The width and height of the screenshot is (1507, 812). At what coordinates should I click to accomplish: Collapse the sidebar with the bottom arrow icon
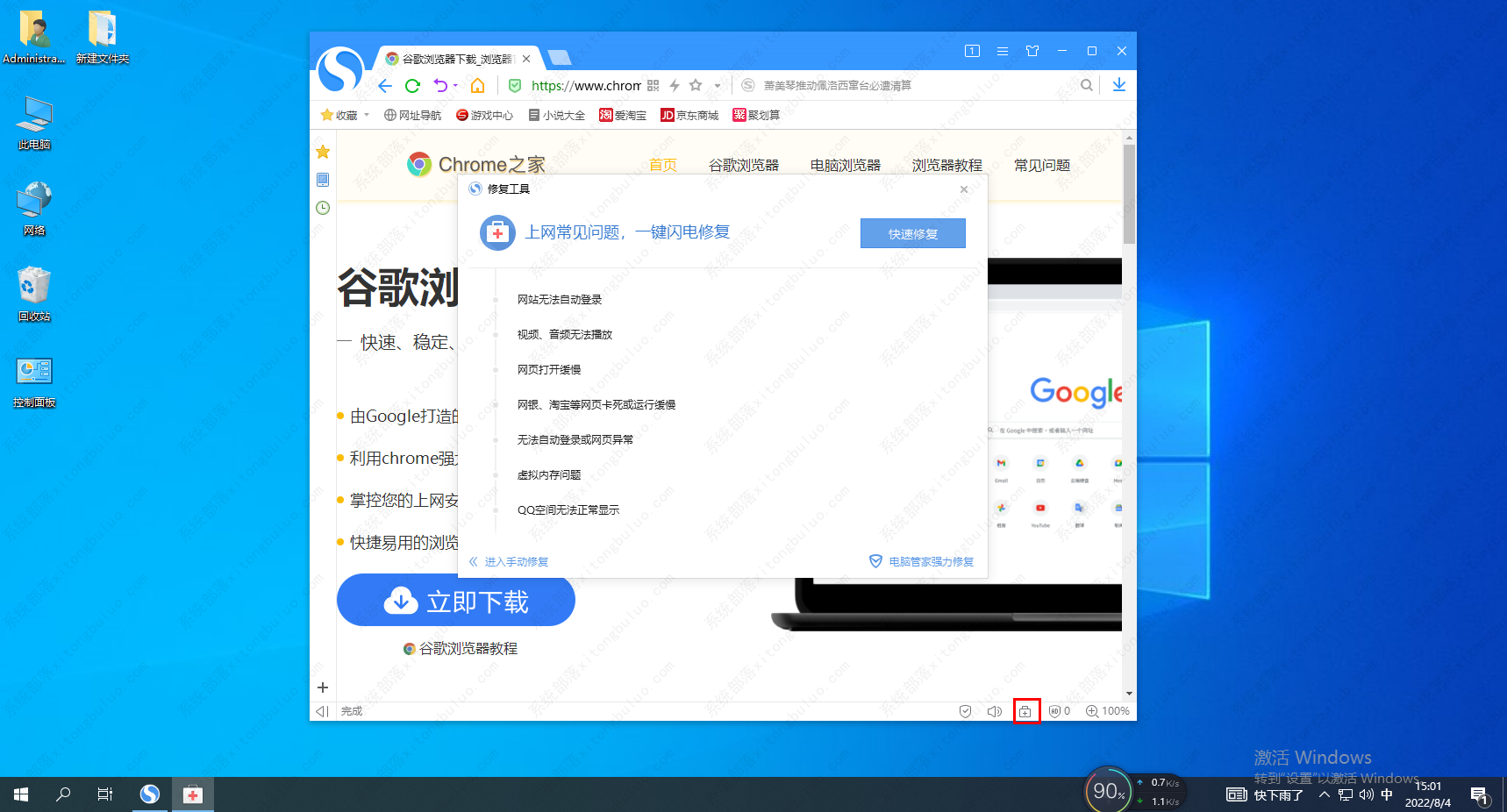click(x=322, y=711)
